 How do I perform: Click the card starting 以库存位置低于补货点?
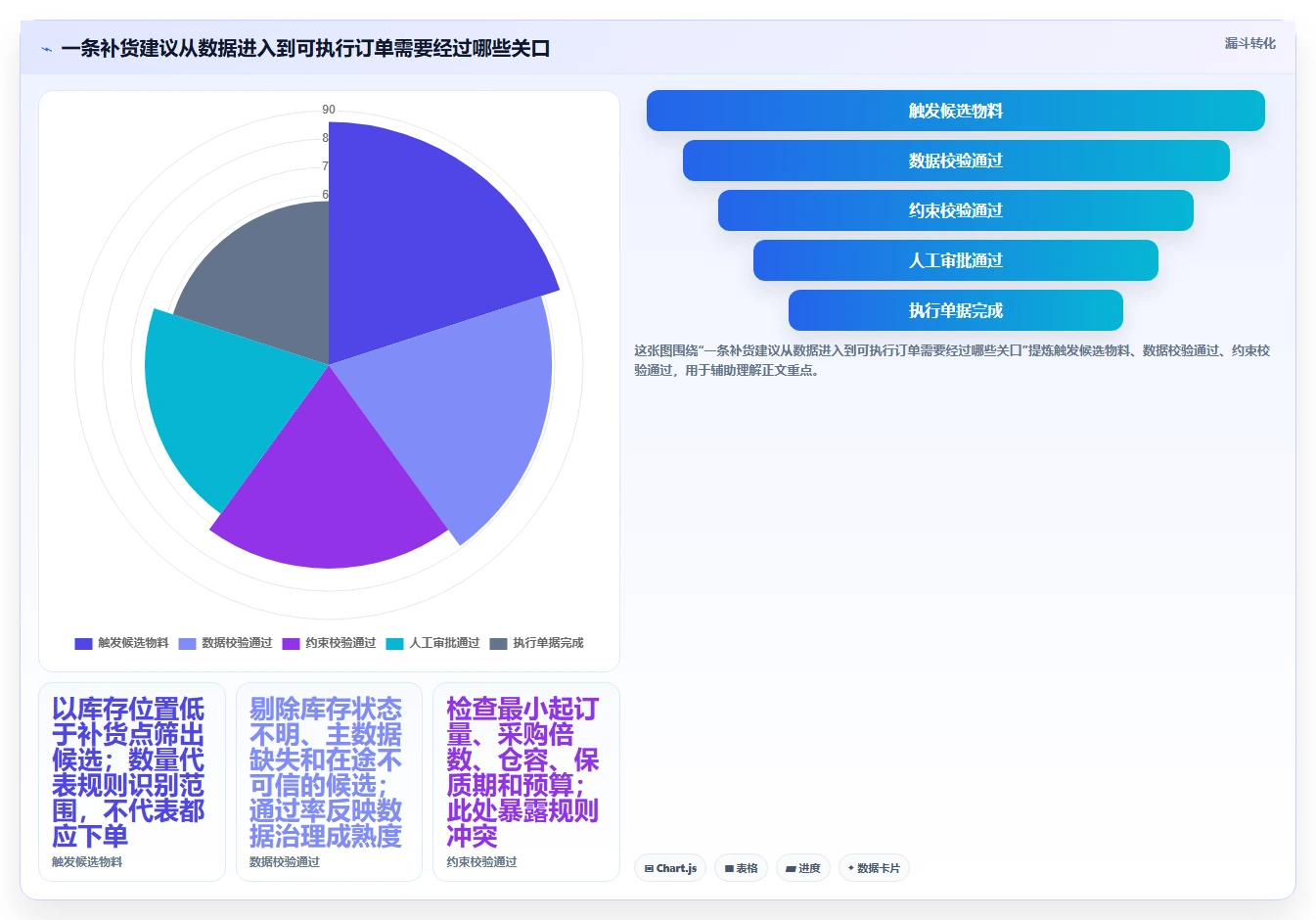pos(132,782)
